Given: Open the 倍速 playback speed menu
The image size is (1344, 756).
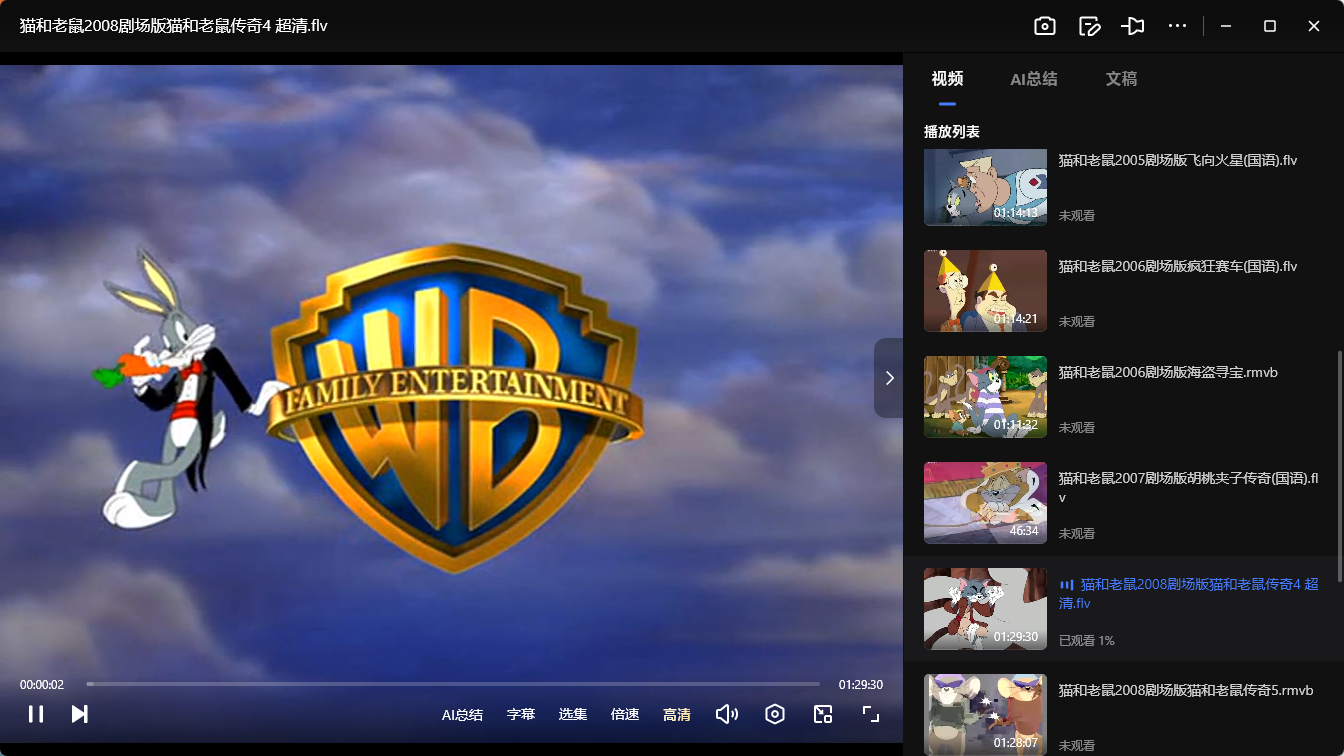Looking at the screenshot, I should click(x=625, y=714).
